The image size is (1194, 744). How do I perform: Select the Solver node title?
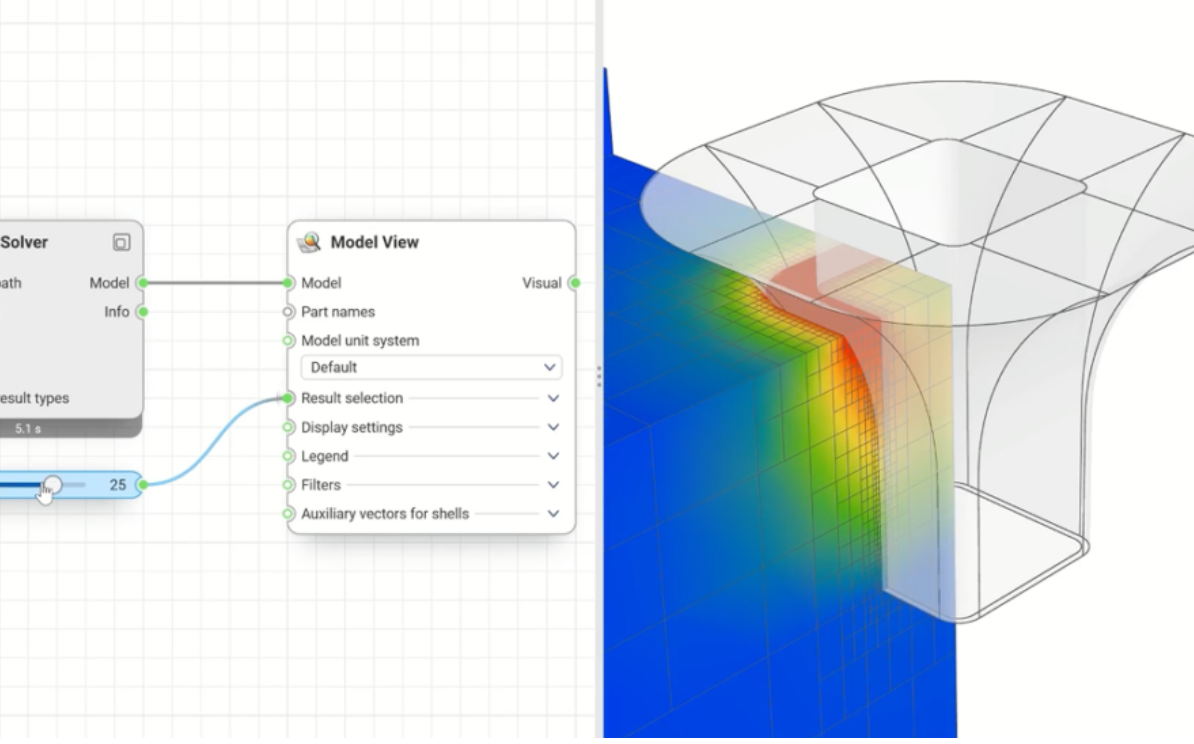click(x=24, y=242)
